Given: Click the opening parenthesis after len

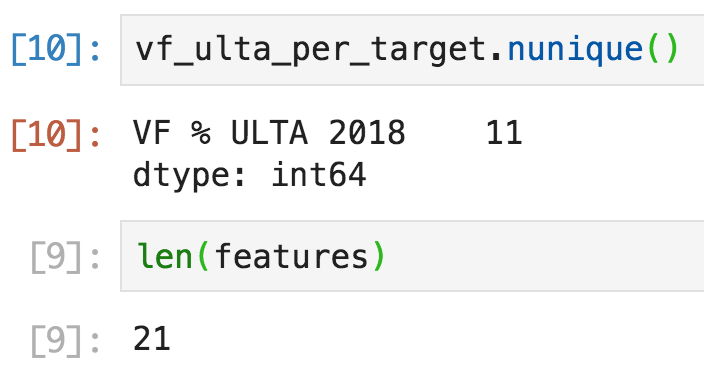Looking at the screenshot, I should pos(203,256).
